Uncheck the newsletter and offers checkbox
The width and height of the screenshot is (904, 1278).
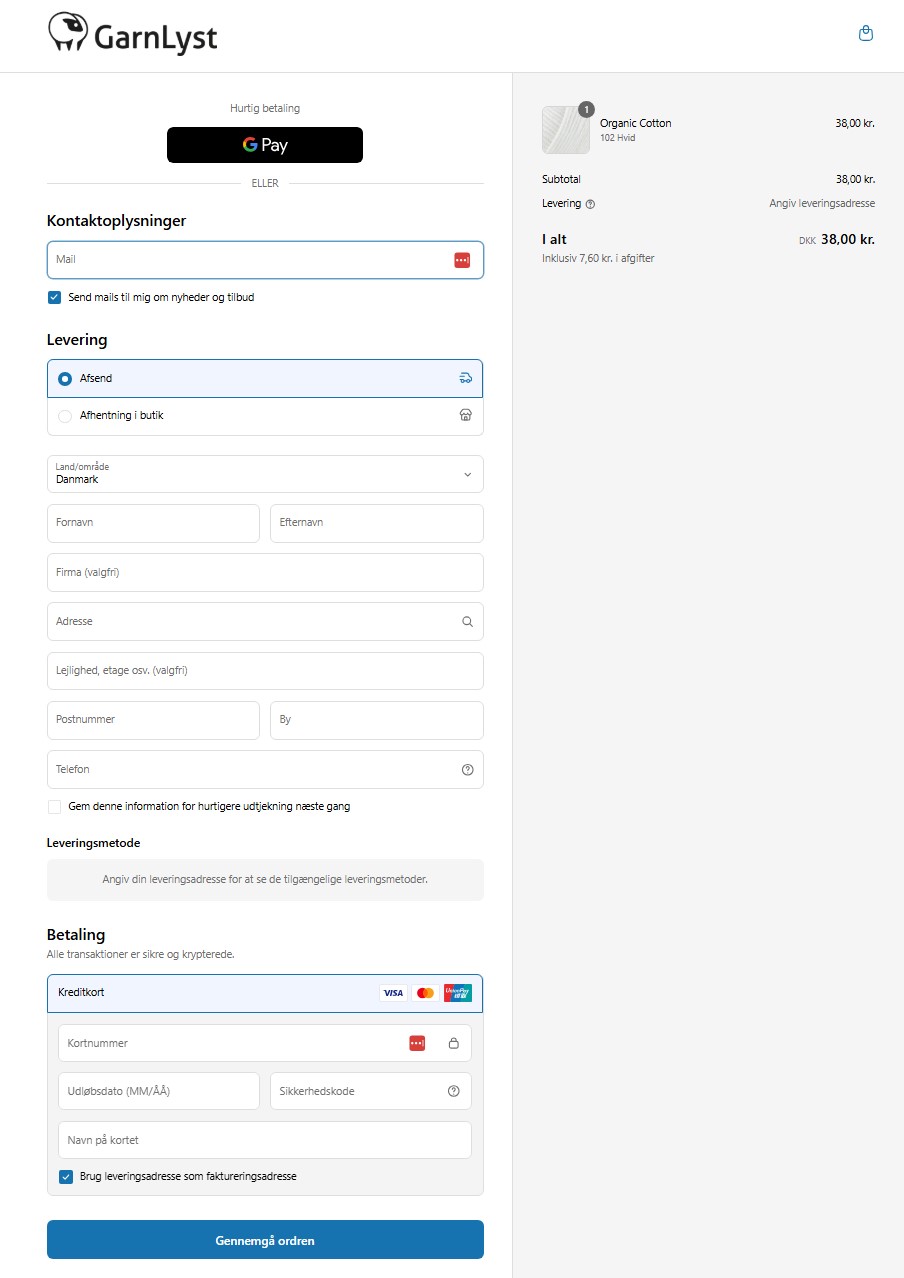click(55, 298)
